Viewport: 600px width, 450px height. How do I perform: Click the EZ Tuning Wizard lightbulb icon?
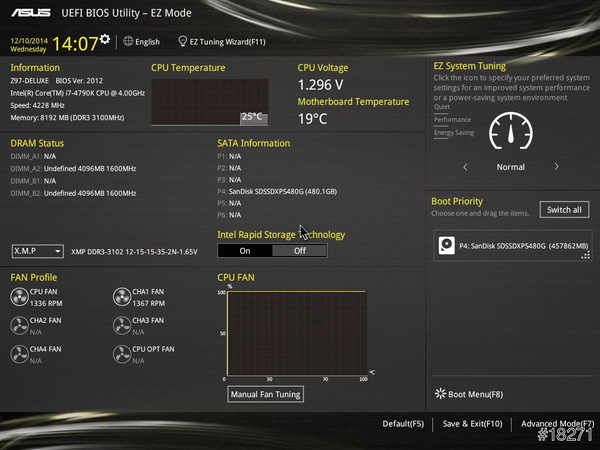click(x=183, y=41)
